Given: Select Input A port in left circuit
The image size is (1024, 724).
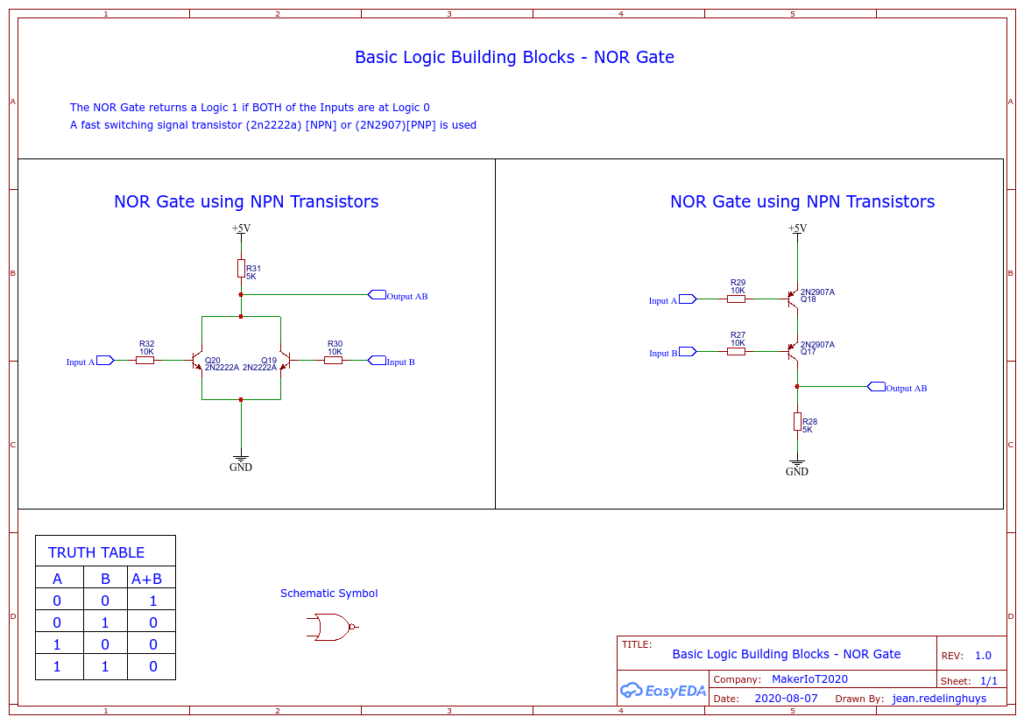Looking at the screenshot, I should [x=90, y=361].
